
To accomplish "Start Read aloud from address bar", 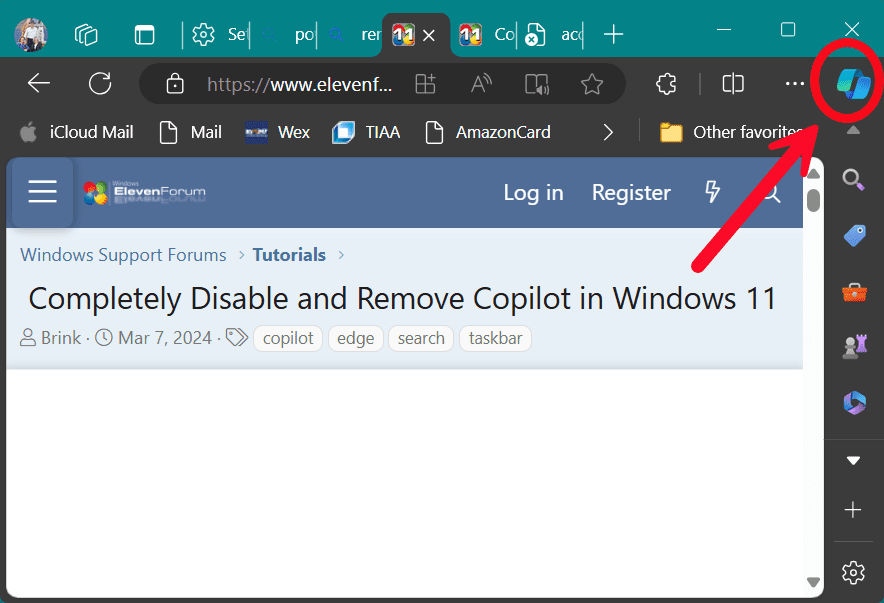I will pyautogui.click(x=481, y=84).
